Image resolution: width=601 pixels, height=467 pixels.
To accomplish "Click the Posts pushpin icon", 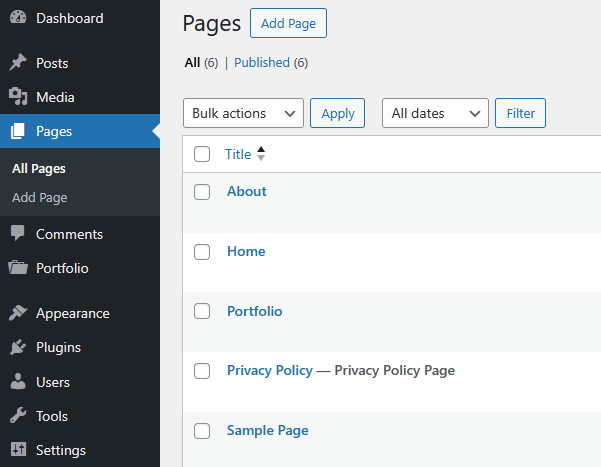I will click(18, 63).
